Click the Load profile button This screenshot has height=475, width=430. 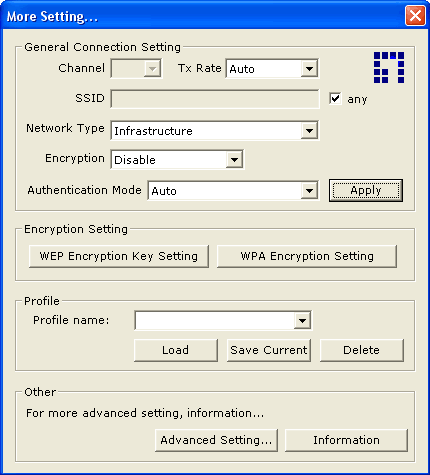(x=176, y=350)
